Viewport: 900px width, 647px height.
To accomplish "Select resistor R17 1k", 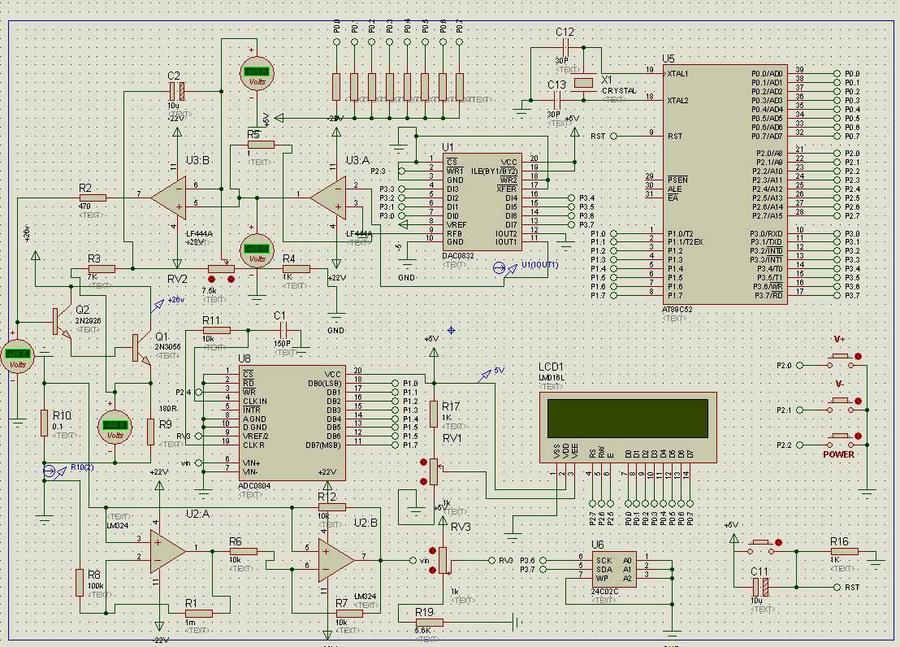I will [434, 414].
